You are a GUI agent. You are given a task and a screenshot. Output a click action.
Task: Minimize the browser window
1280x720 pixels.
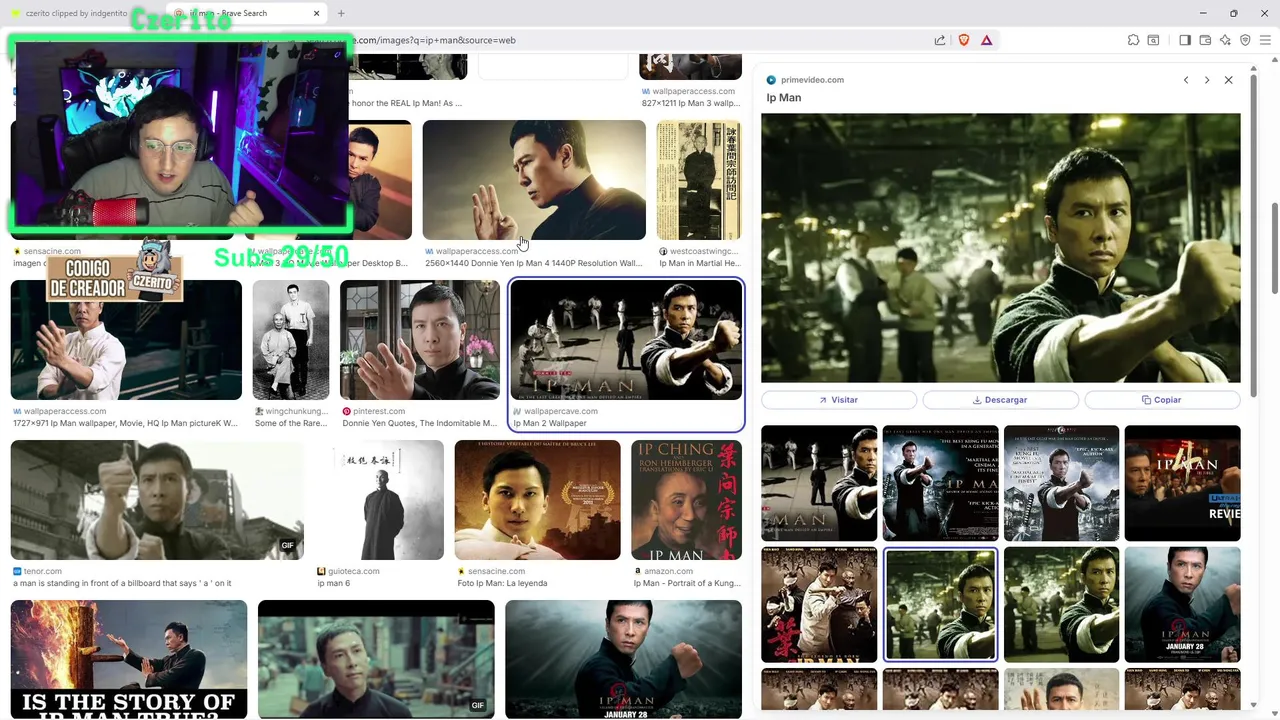[1203, 13]
